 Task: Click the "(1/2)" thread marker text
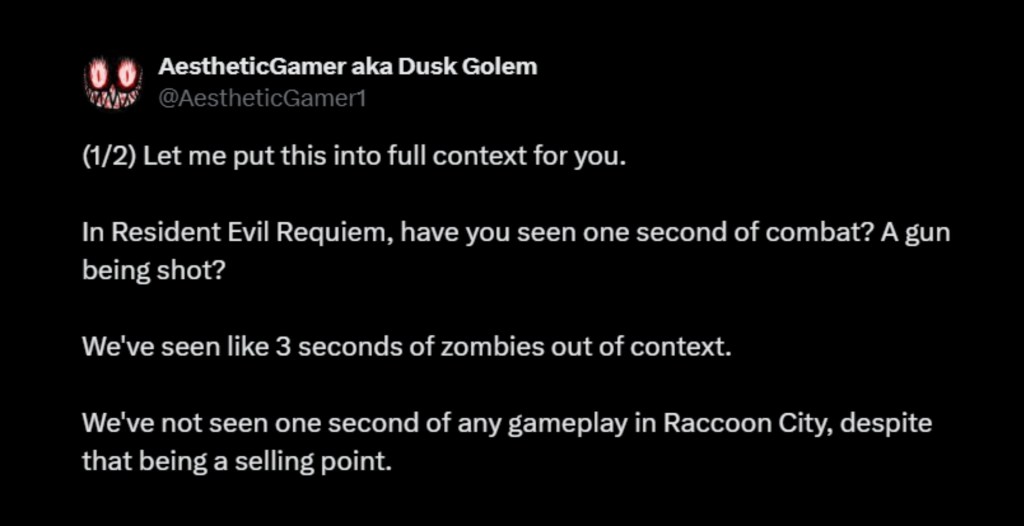109,162
